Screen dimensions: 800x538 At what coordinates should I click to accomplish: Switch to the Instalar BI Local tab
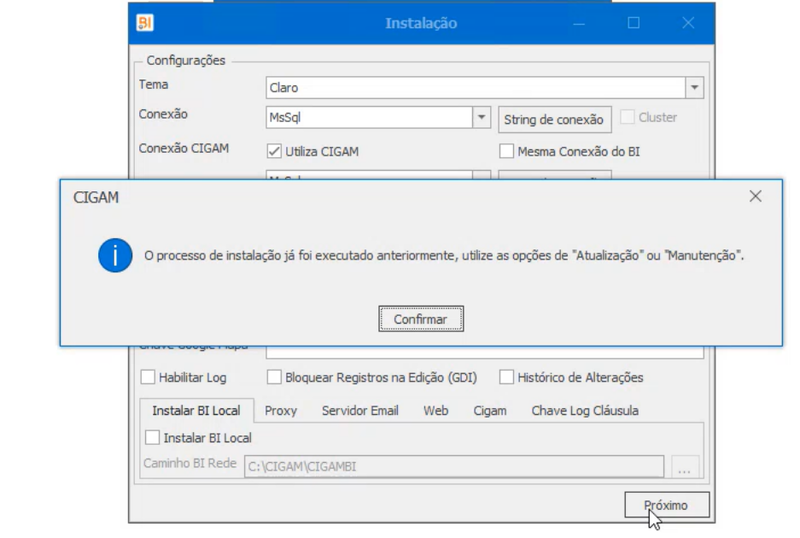[x=196, y=411]
